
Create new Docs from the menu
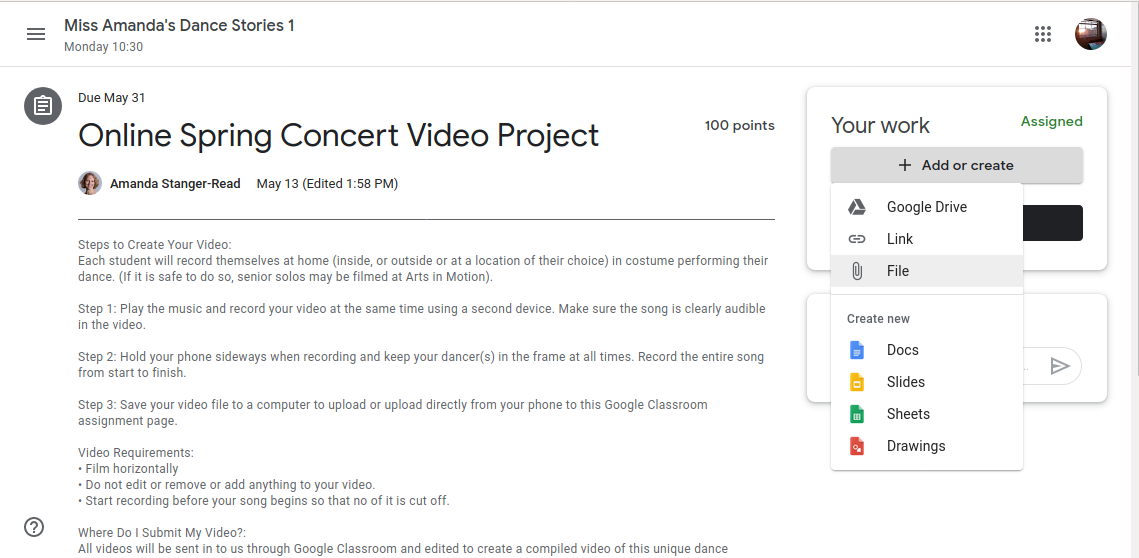927,350
